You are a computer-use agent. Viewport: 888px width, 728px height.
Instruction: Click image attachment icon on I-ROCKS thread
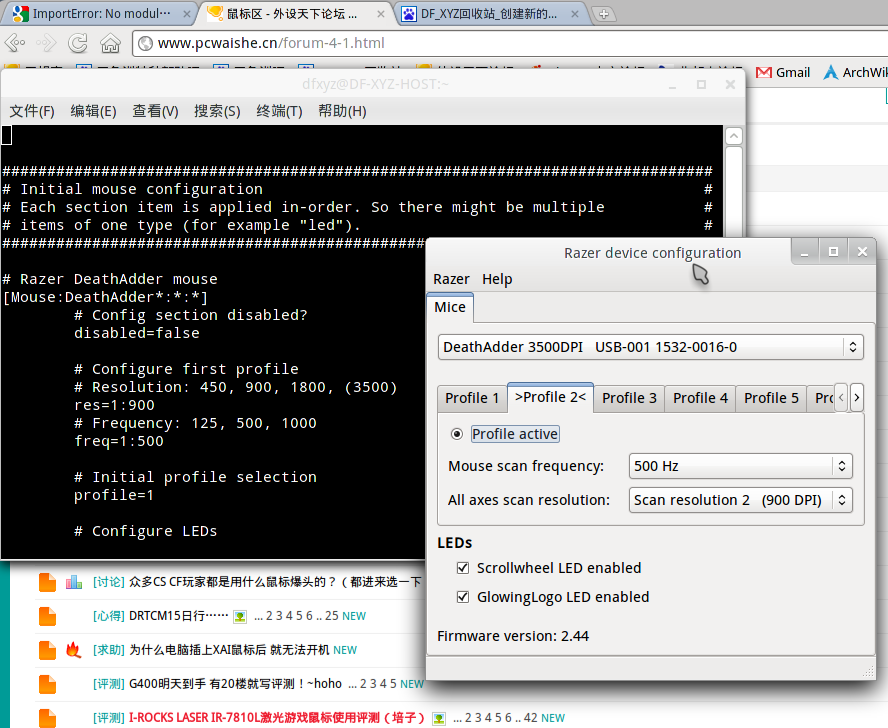438,718
